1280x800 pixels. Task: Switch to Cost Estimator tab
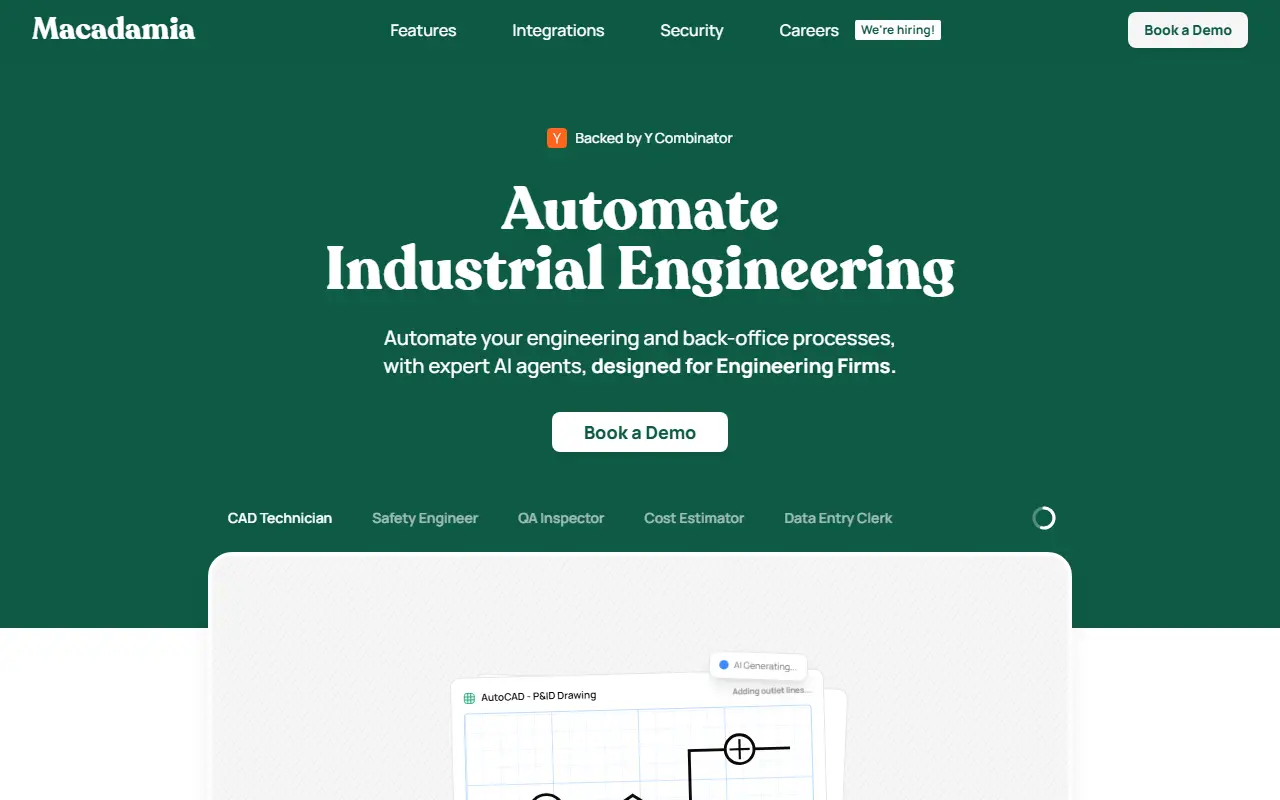point(694,518)
